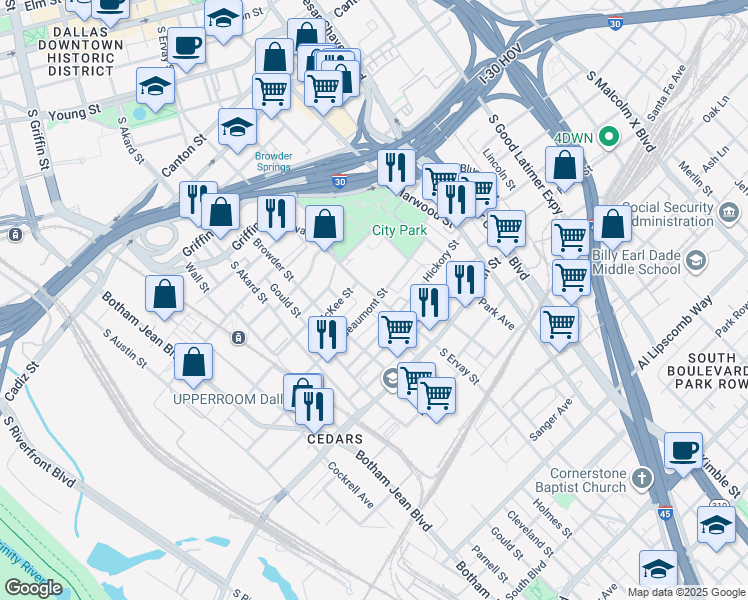
Task: Click the Map data ©2025 Google text
Action: pyautogui.click(x=686, y=592)
